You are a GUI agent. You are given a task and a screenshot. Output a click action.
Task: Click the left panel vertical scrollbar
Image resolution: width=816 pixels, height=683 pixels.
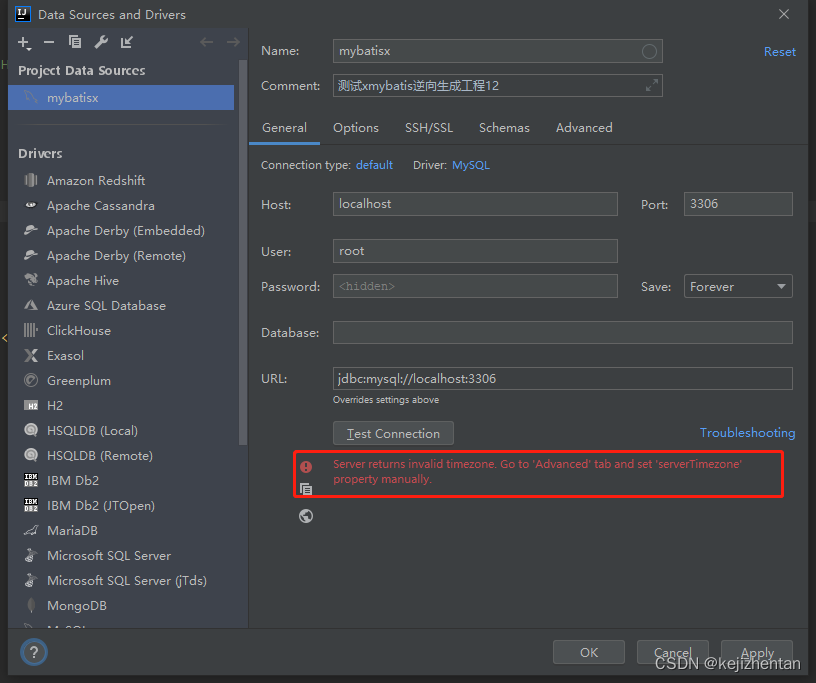tap(243, 252)
